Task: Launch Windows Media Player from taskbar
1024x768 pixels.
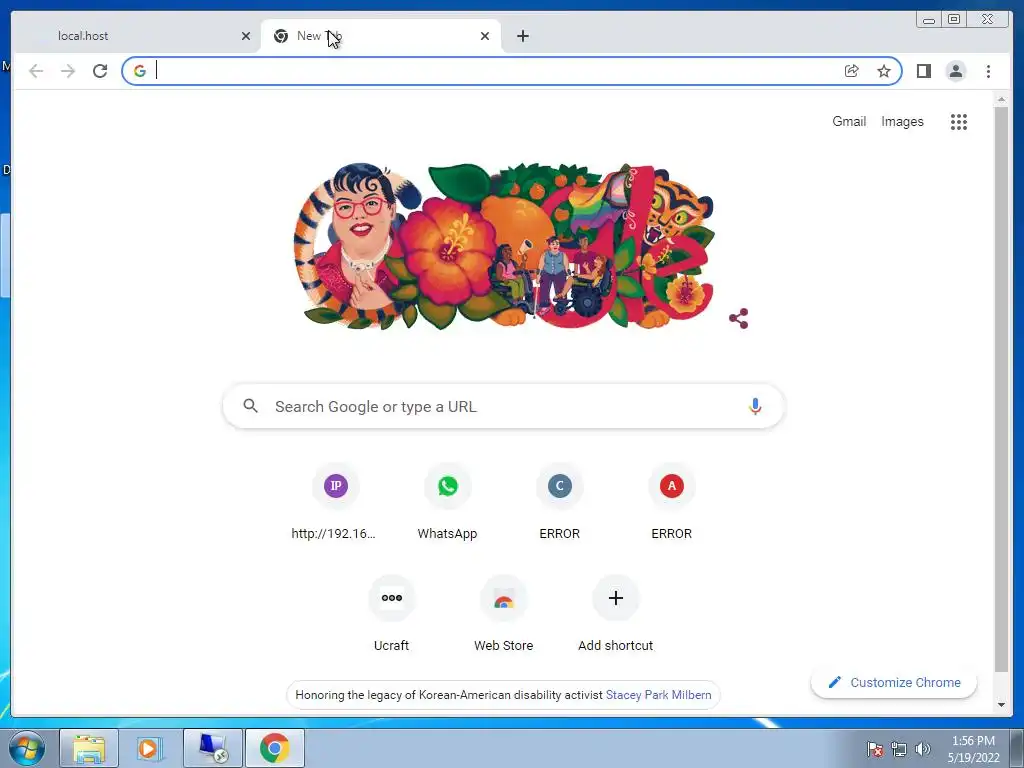Action: pos(150,748)
